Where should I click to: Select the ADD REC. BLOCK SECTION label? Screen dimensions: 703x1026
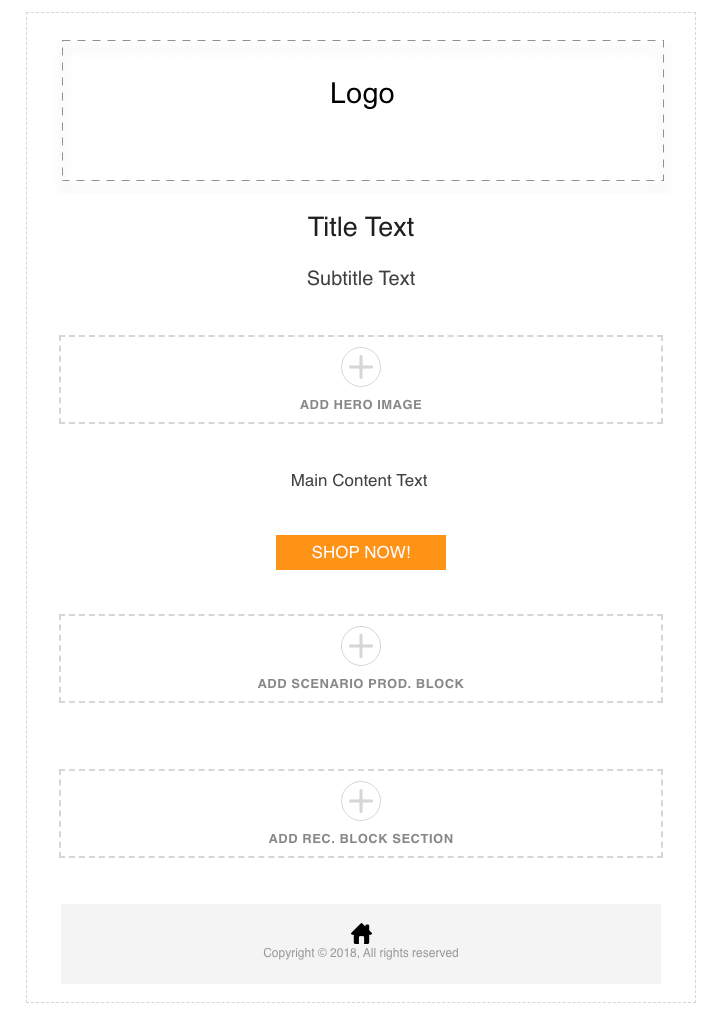[361, 838]
